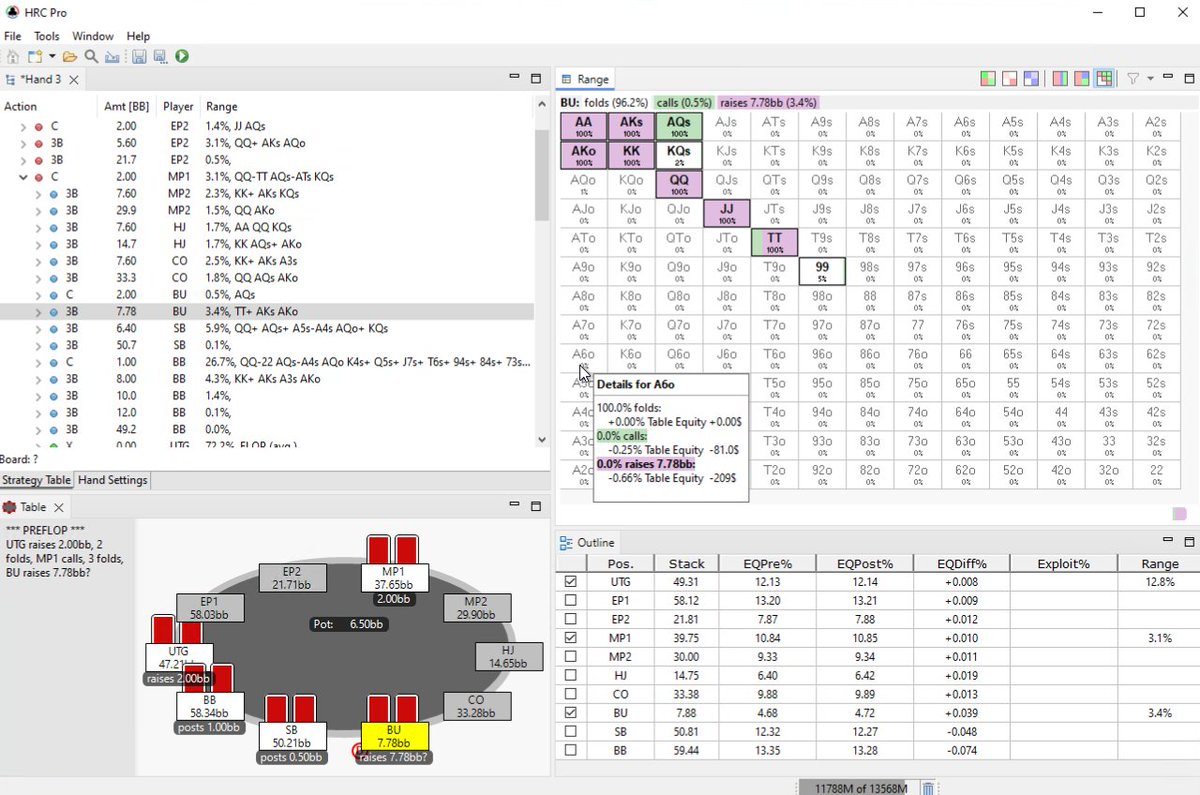Check the EP2 checkbox in Outline

click(x=571, y=619)
